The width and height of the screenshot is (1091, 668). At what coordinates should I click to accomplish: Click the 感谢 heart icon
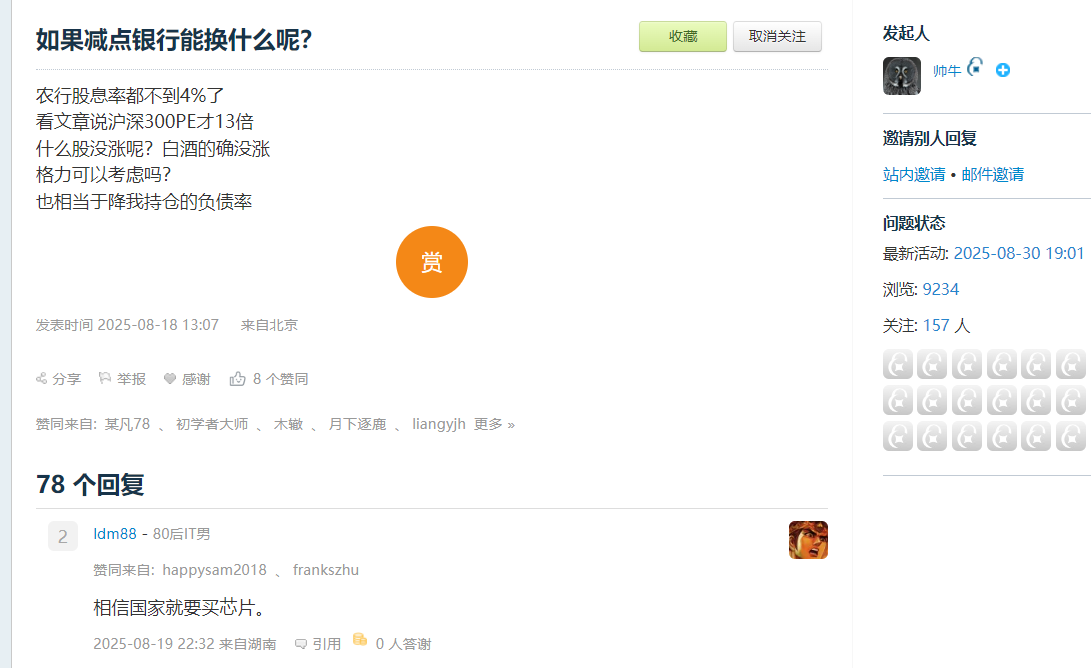(x=170, y=379)
